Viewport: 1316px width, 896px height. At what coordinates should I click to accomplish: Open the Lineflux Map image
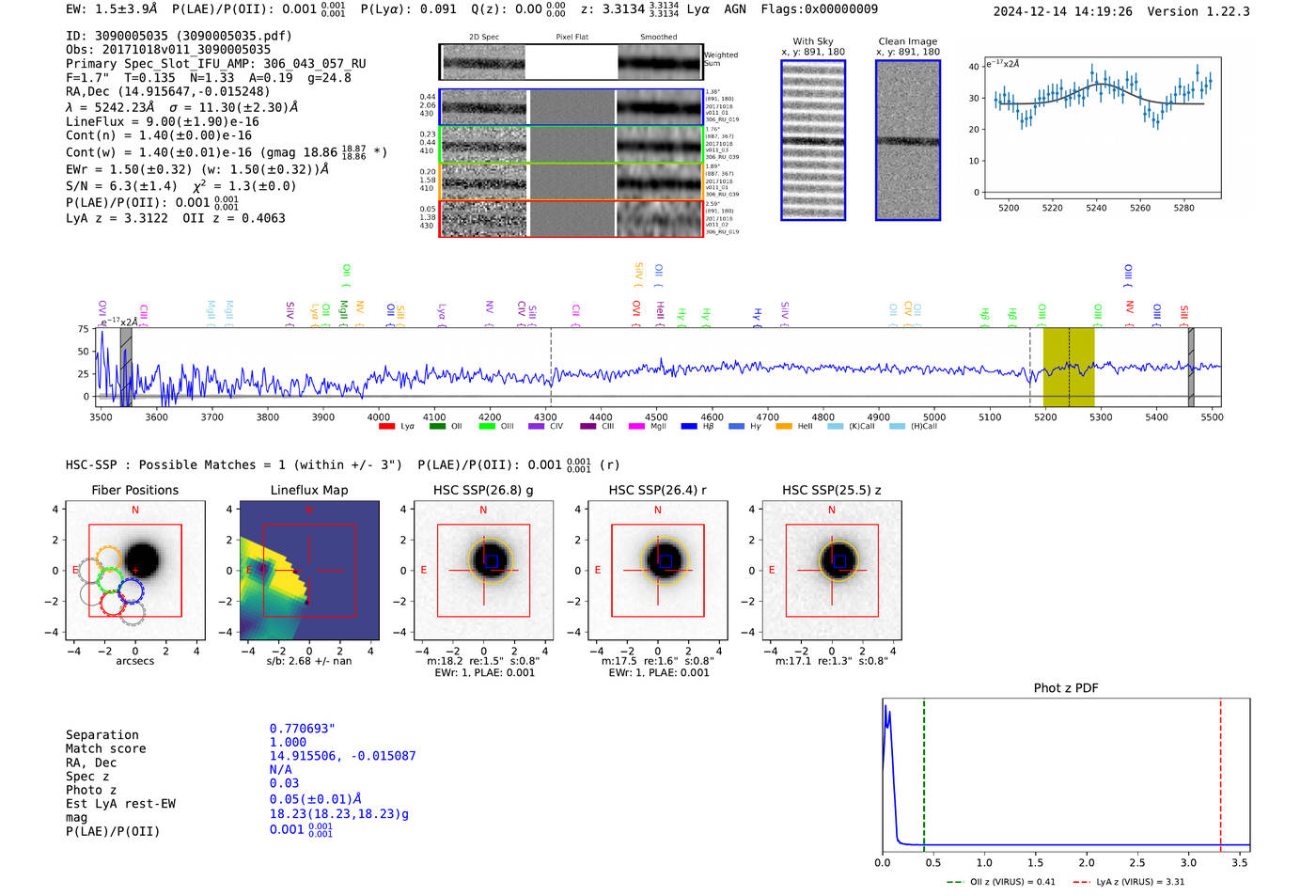tap(309, 571)
